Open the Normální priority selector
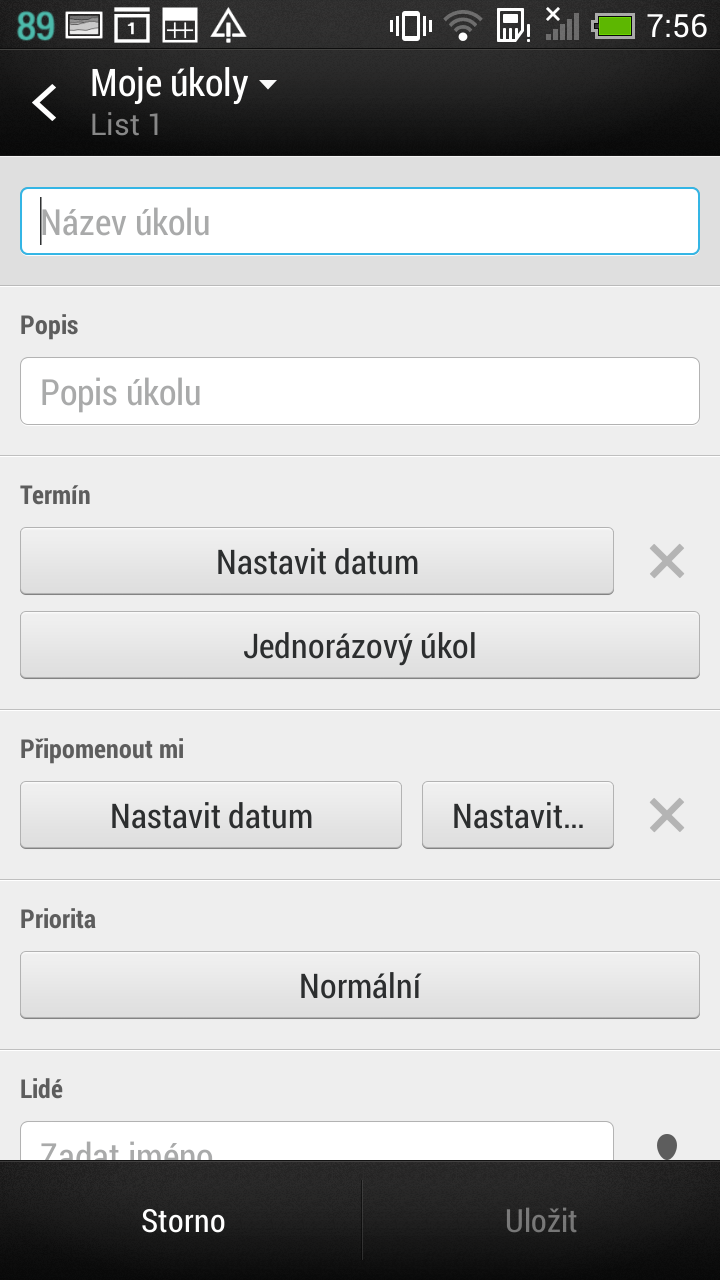Image resolution: width=720 pixels, height=1280 pixels. pos(360,986)
